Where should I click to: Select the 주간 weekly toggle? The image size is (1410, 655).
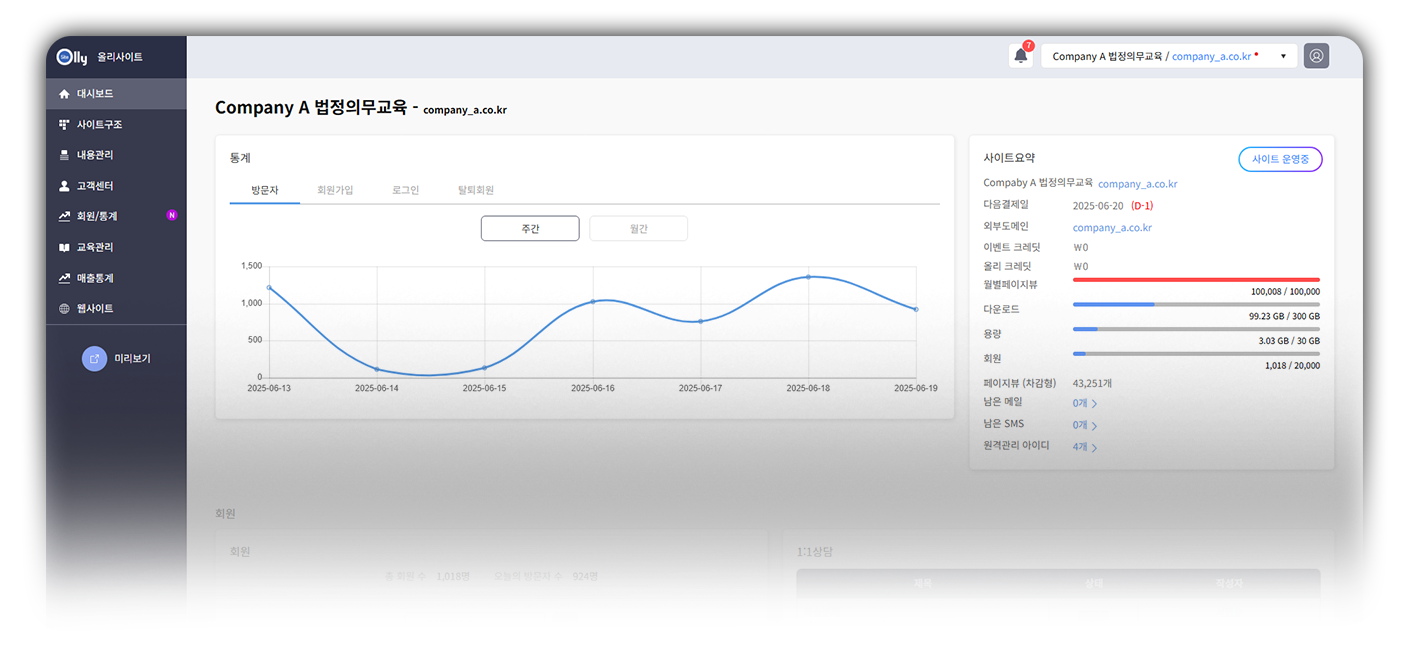(530, 229)
